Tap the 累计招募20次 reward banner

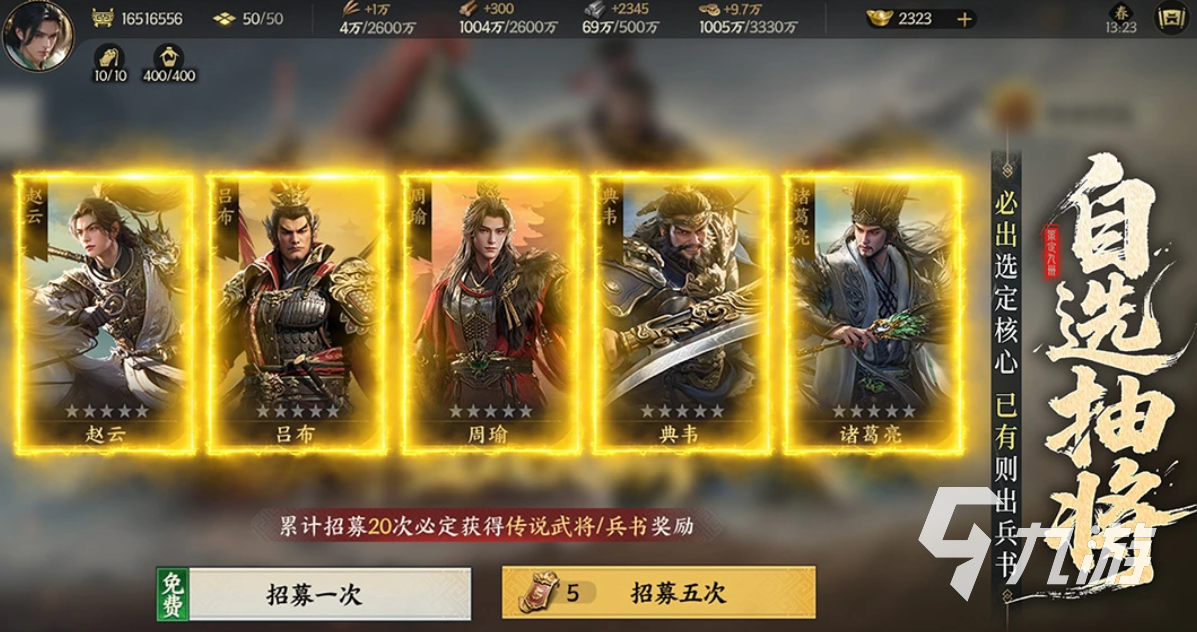486,526
